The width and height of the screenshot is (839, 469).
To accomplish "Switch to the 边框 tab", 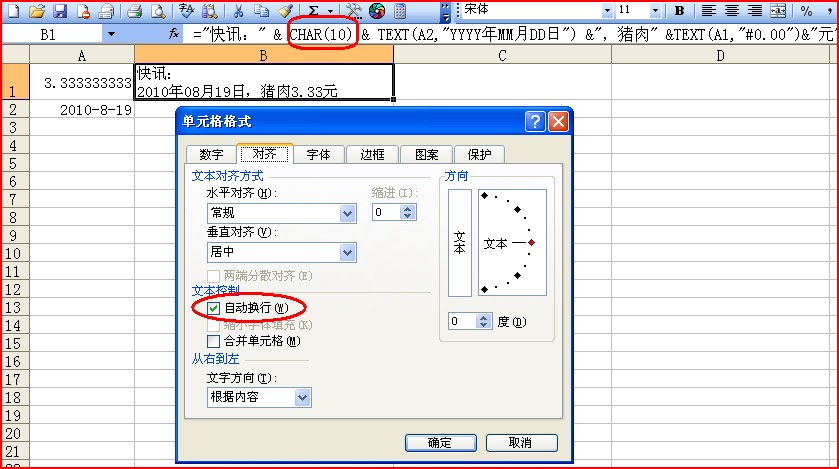I will (x=372, y=154).
